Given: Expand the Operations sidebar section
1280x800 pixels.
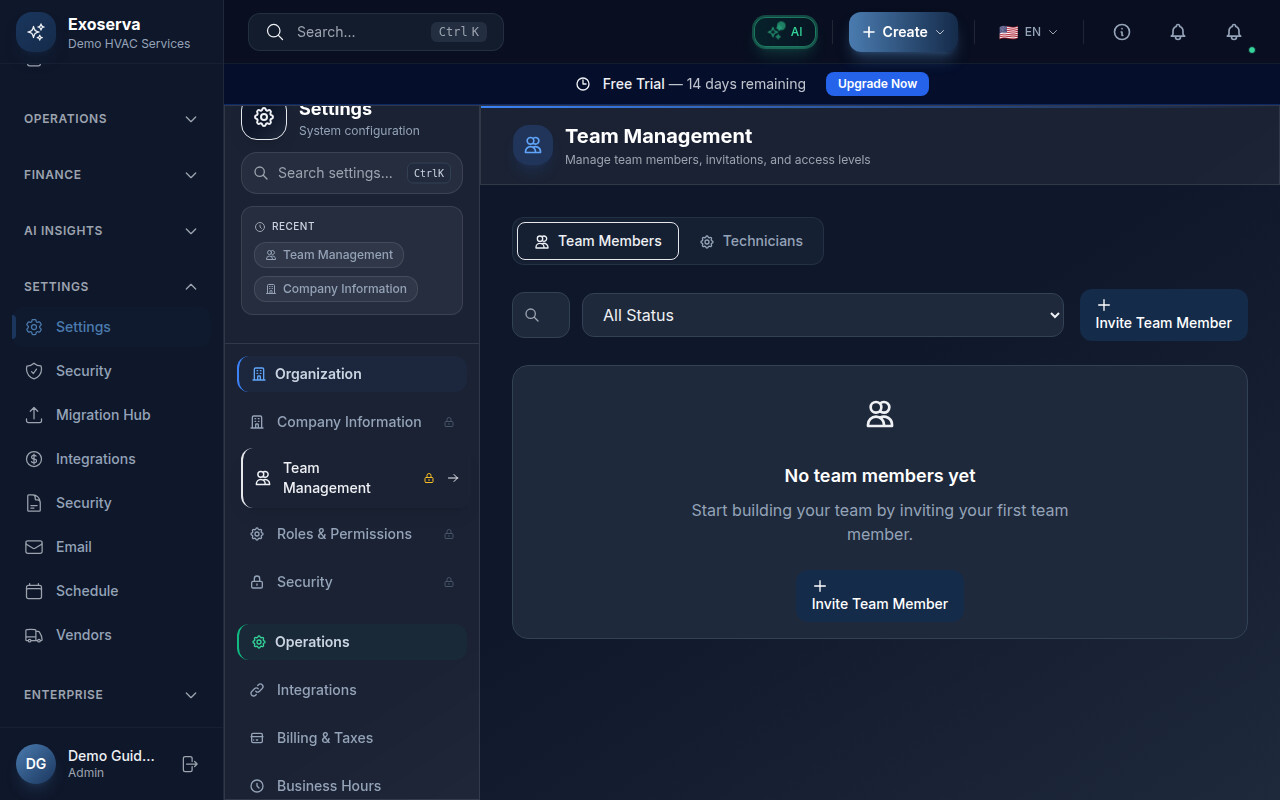Looking at the screenshot, I should [x=111, y=119].
